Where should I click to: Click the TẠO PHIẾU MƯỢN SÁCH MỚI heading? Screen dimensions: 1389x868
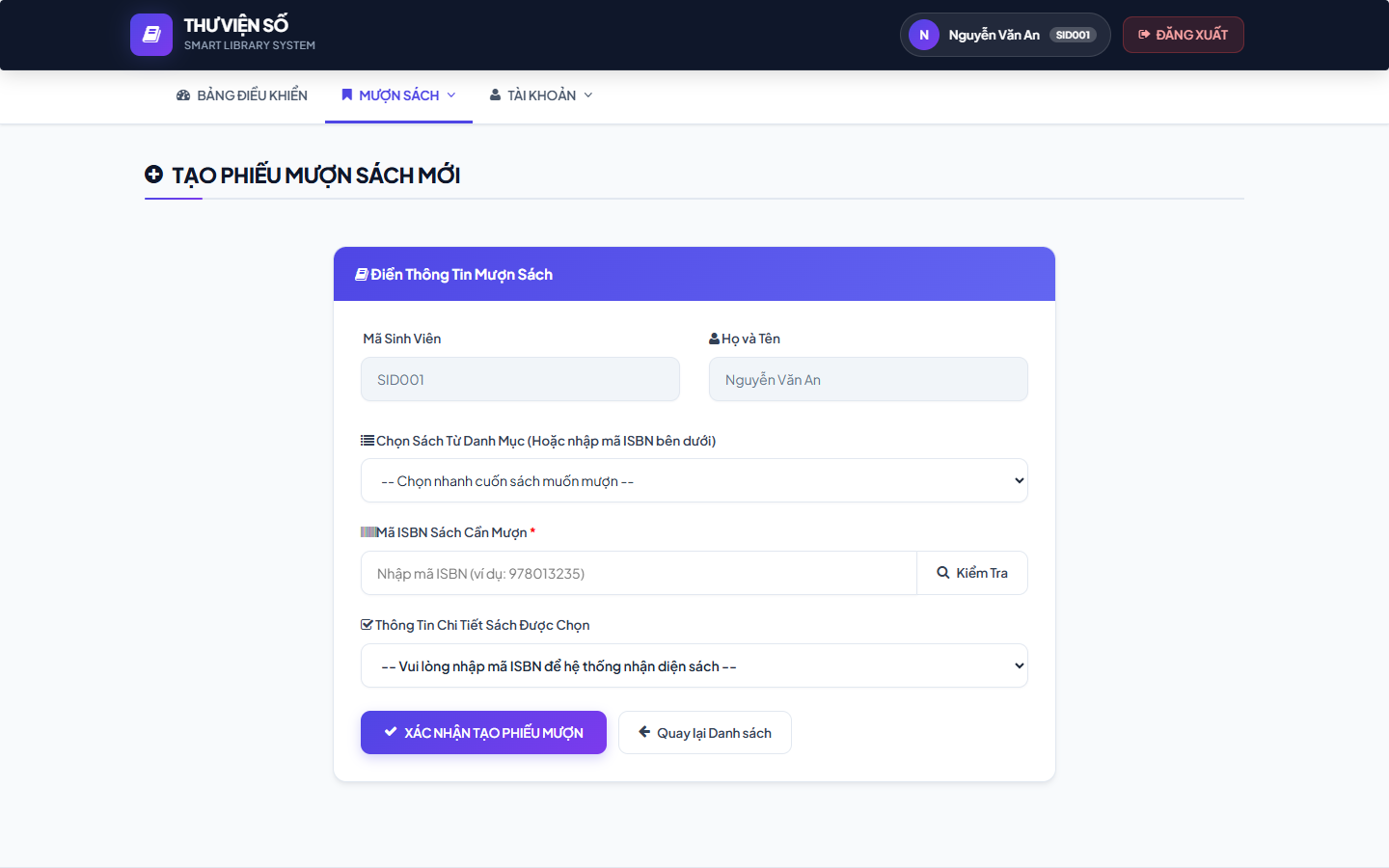click(x=316, y=176)
